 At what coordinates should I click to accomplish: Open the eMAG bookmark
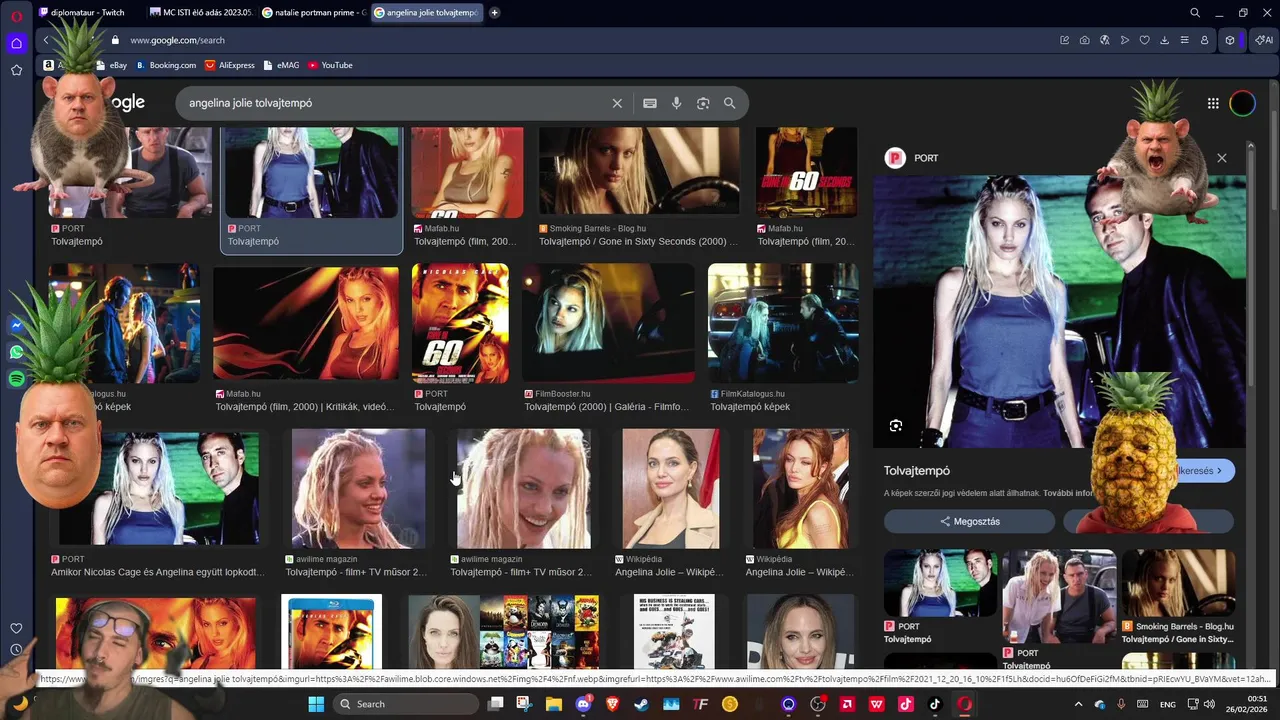point(281,65)
